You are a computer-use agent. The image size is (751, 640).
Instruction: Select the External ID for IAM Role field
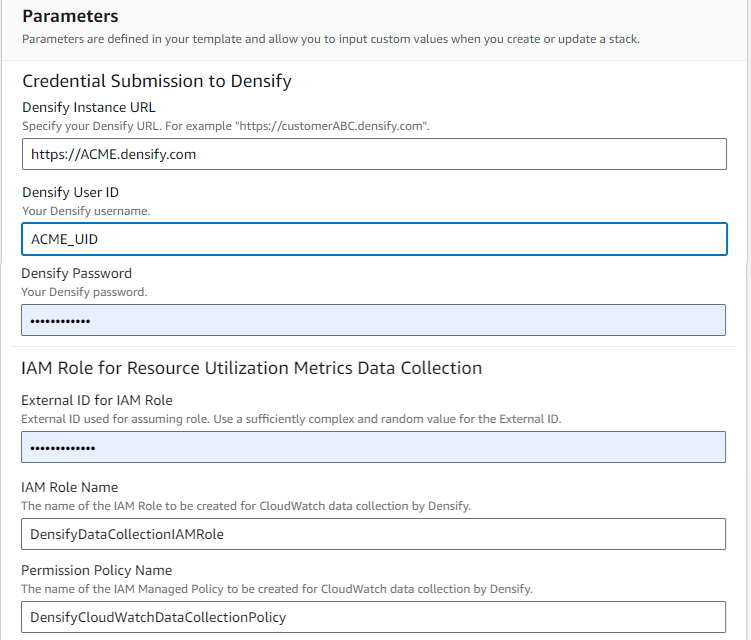click(373, 447)
